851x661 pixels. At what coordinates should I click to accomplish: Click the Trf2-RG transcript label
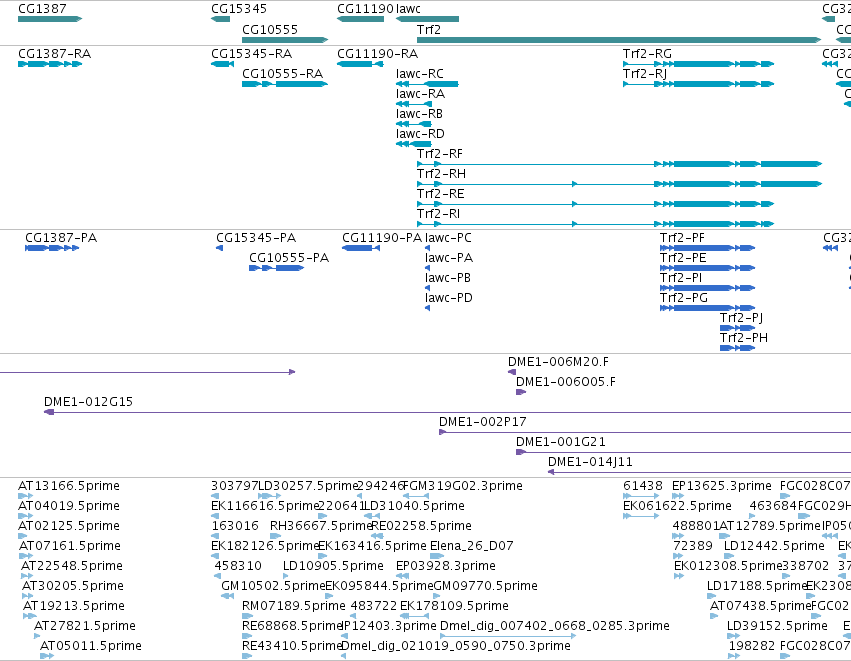click(x=647, y=54)
